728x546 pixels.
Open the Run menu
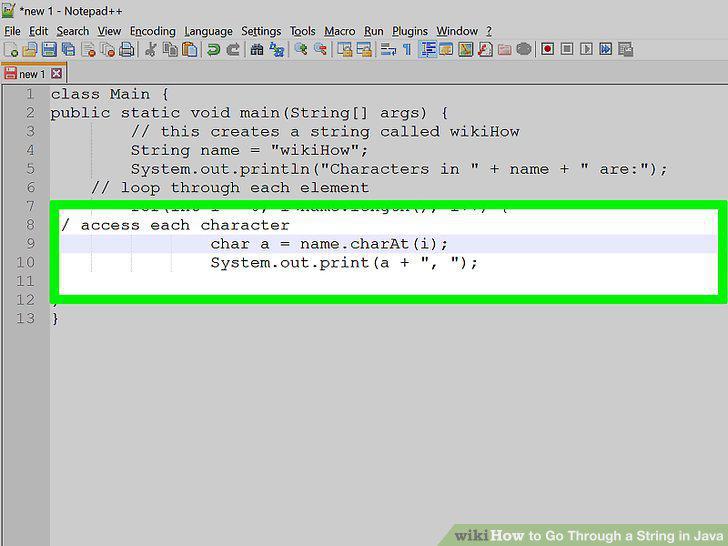(374, 31)
